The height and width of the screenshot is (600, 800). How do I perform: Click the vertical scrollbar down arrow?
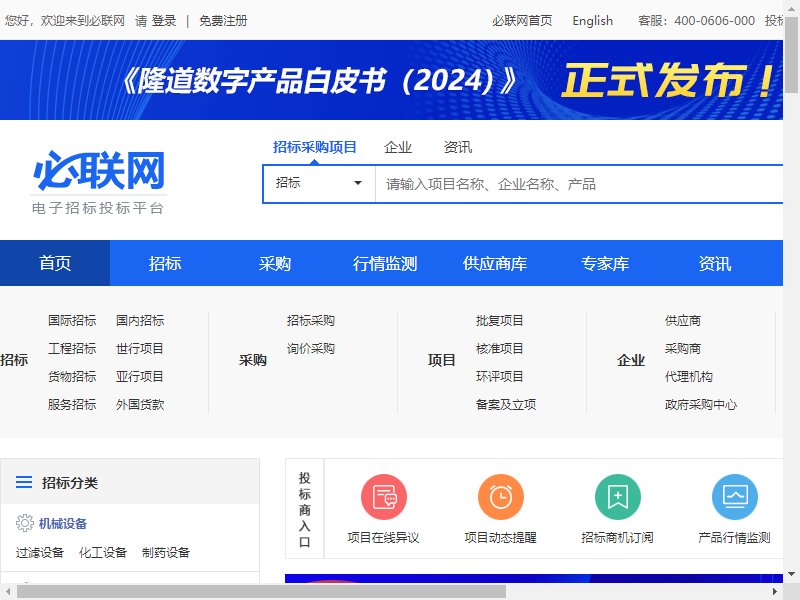pos(791,574)
